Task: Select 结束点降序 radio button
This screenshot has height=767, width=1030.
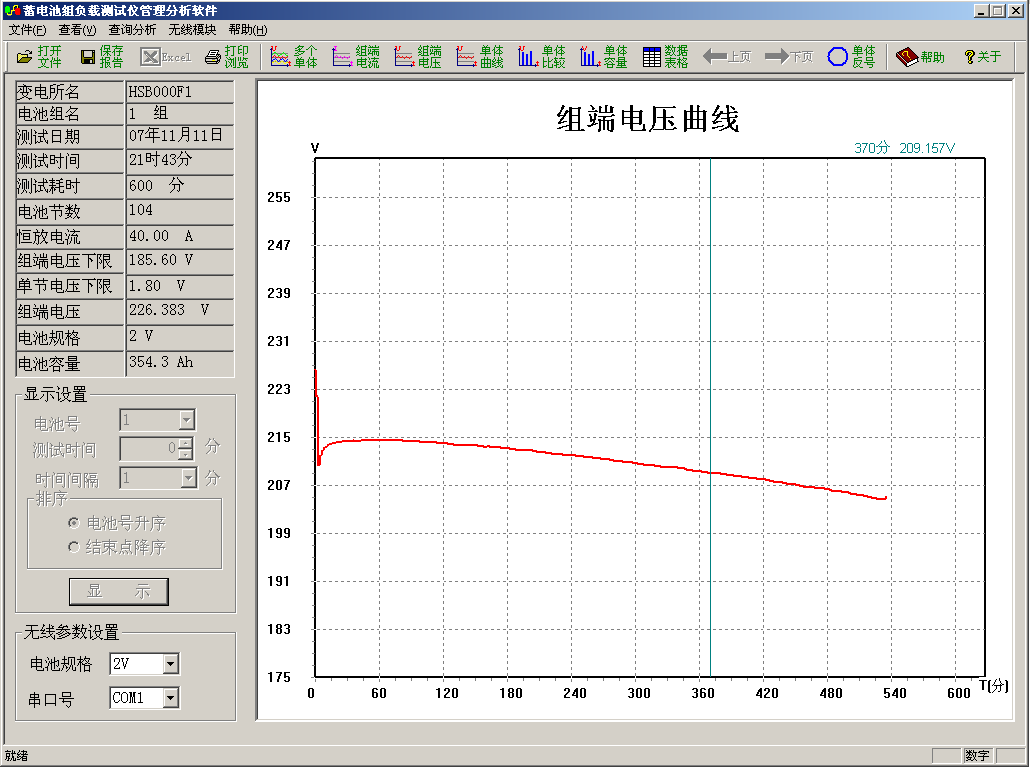Action: pos(73,547)
